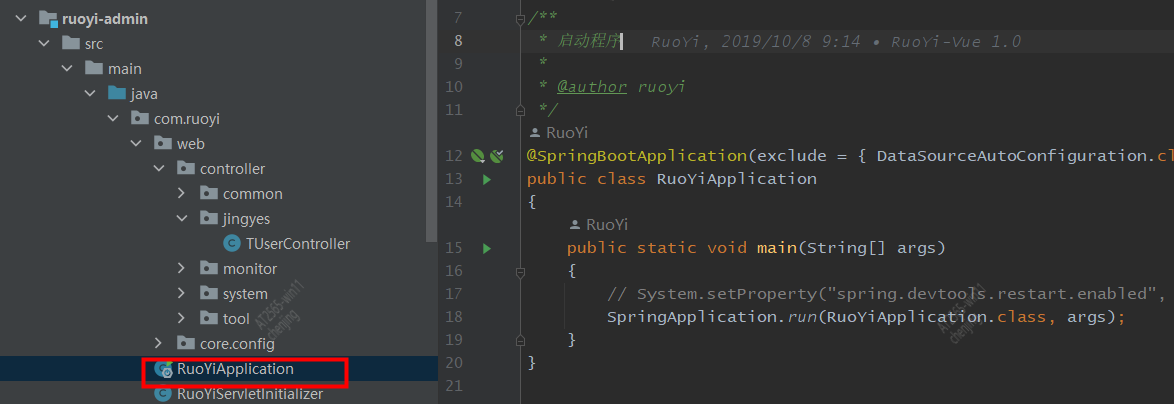Click the git blame annotation on line 8
The height and width of the screenshot is (404, 1174).
[x=836, y=41]
